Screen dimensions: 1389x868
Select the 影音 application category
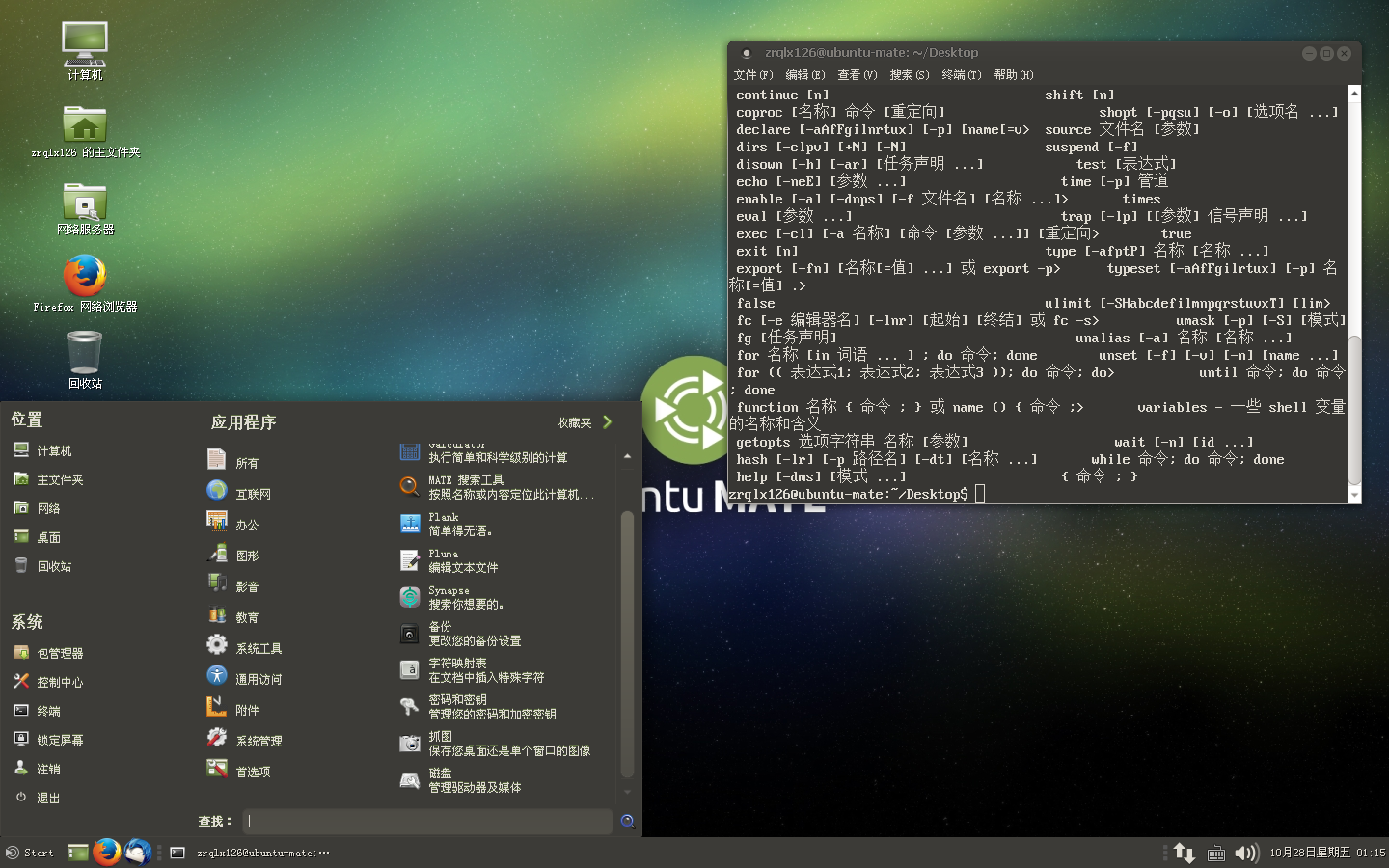[233, 584]
